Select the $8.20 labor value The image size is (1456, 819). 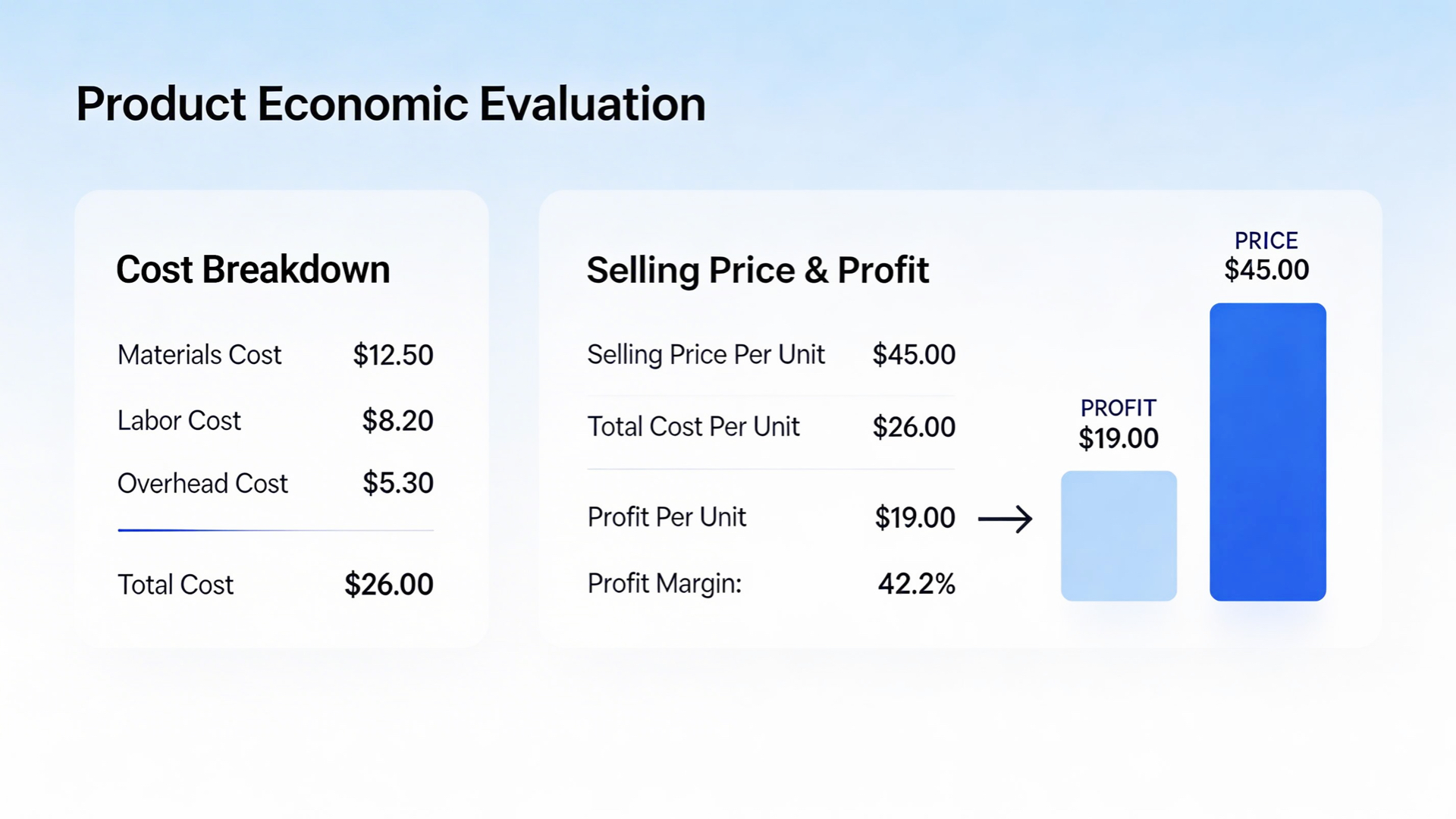[397, 421]
